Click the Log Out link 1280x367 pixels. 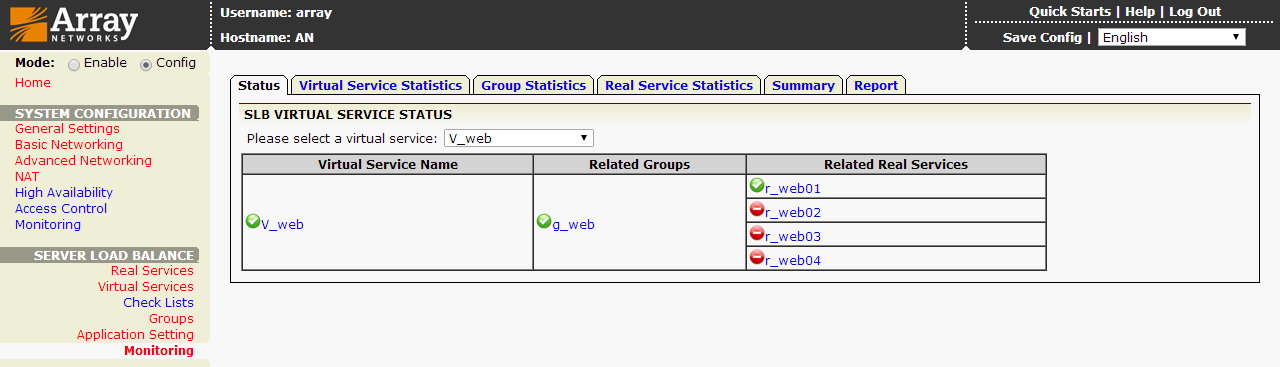1195,12
